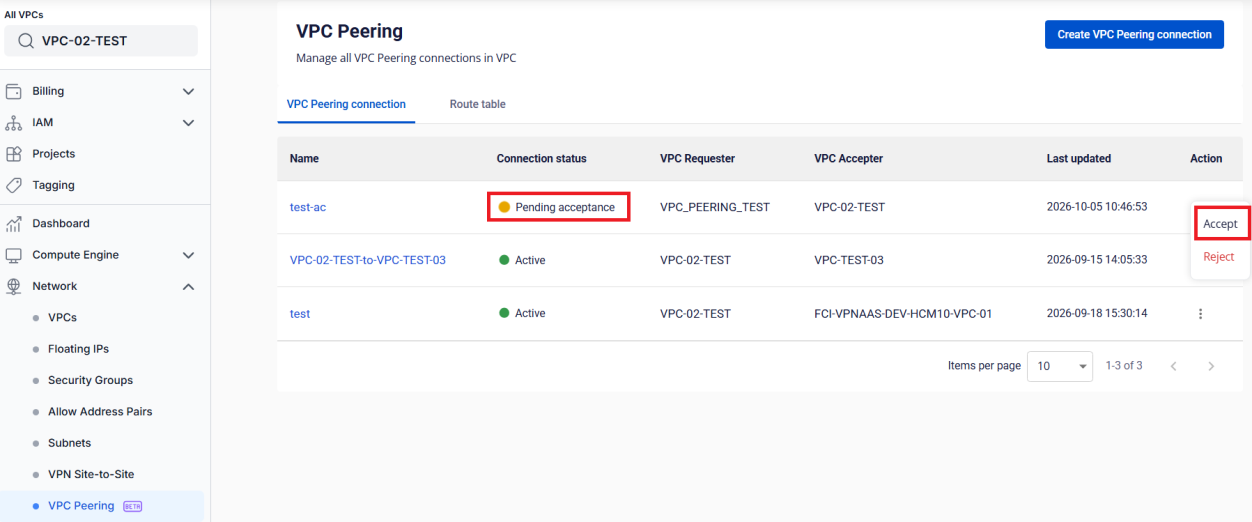Click the Dashboard chart icon

(14, 224)
